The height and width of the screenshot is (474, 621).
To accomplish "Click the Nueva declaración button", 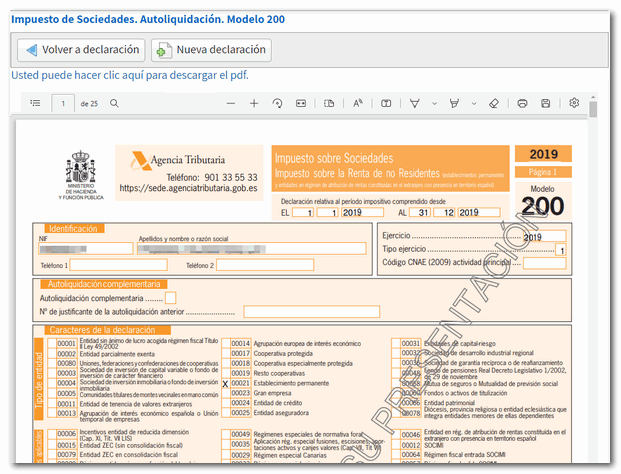I will 211,50.
